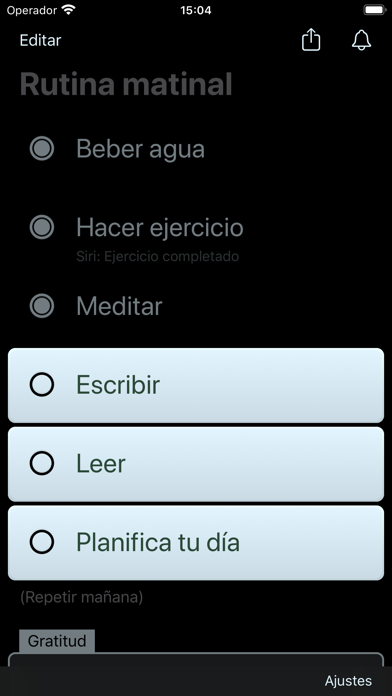
Task: Open reminders with the bell icon
Action: tap(361, 40)
